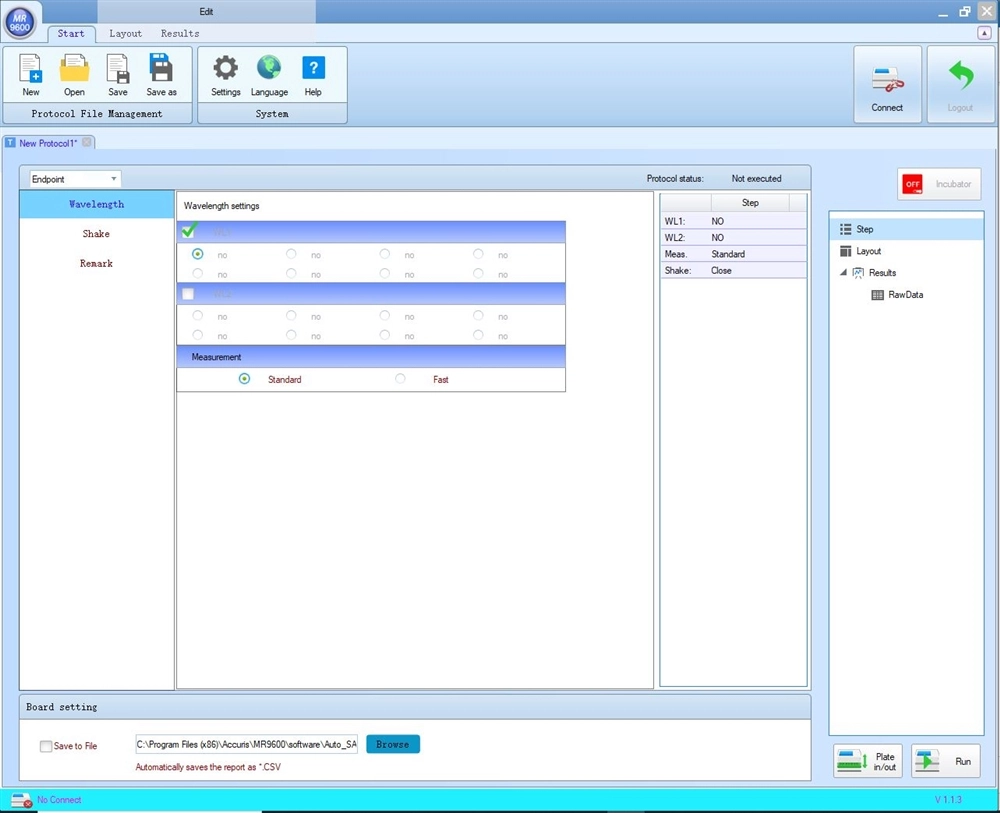Save the protocol as a new file
Viewport: 1000px width, 813px height.
pyautogui.click(x=161, y=74)
